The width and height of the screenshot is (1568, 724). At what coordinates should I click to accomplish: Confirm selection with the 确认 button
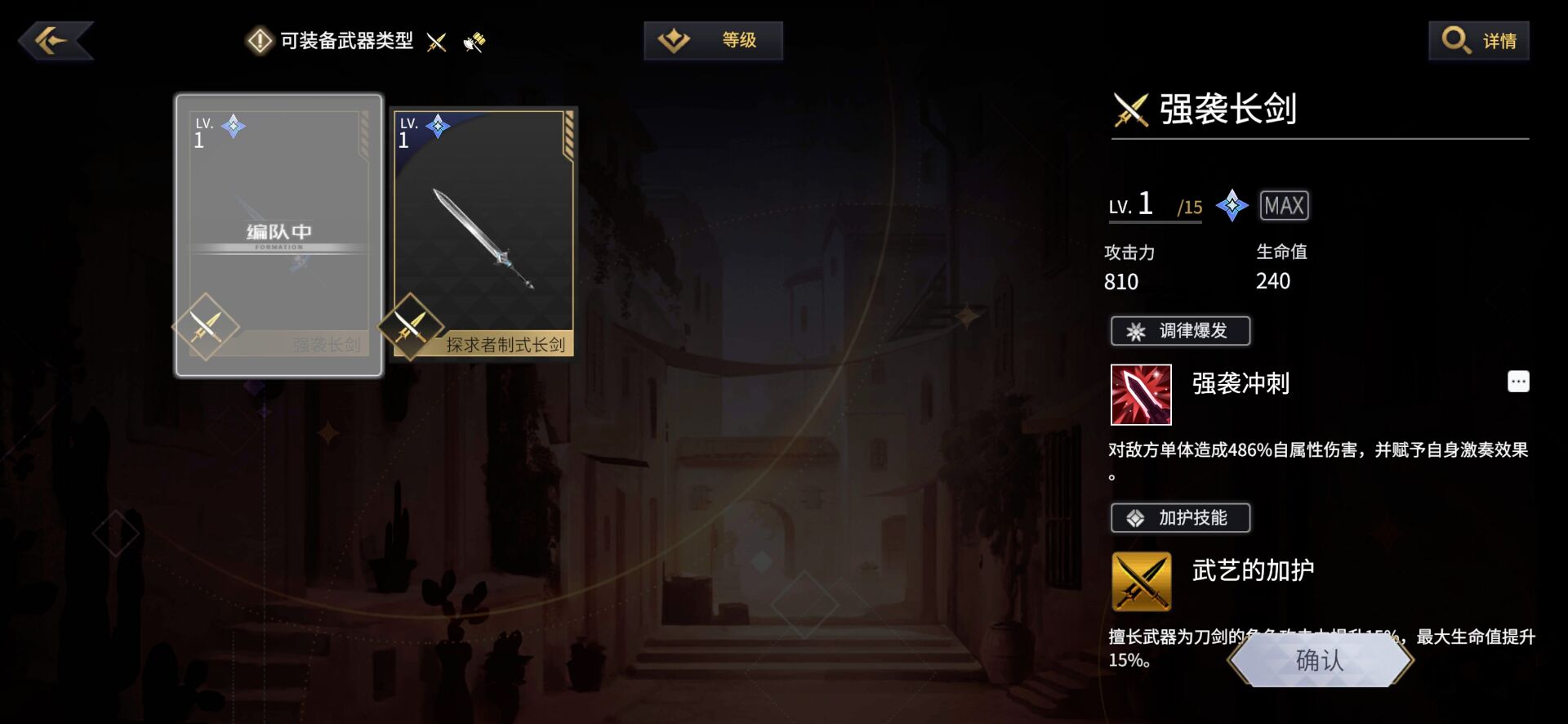(x=1320, y=660)
